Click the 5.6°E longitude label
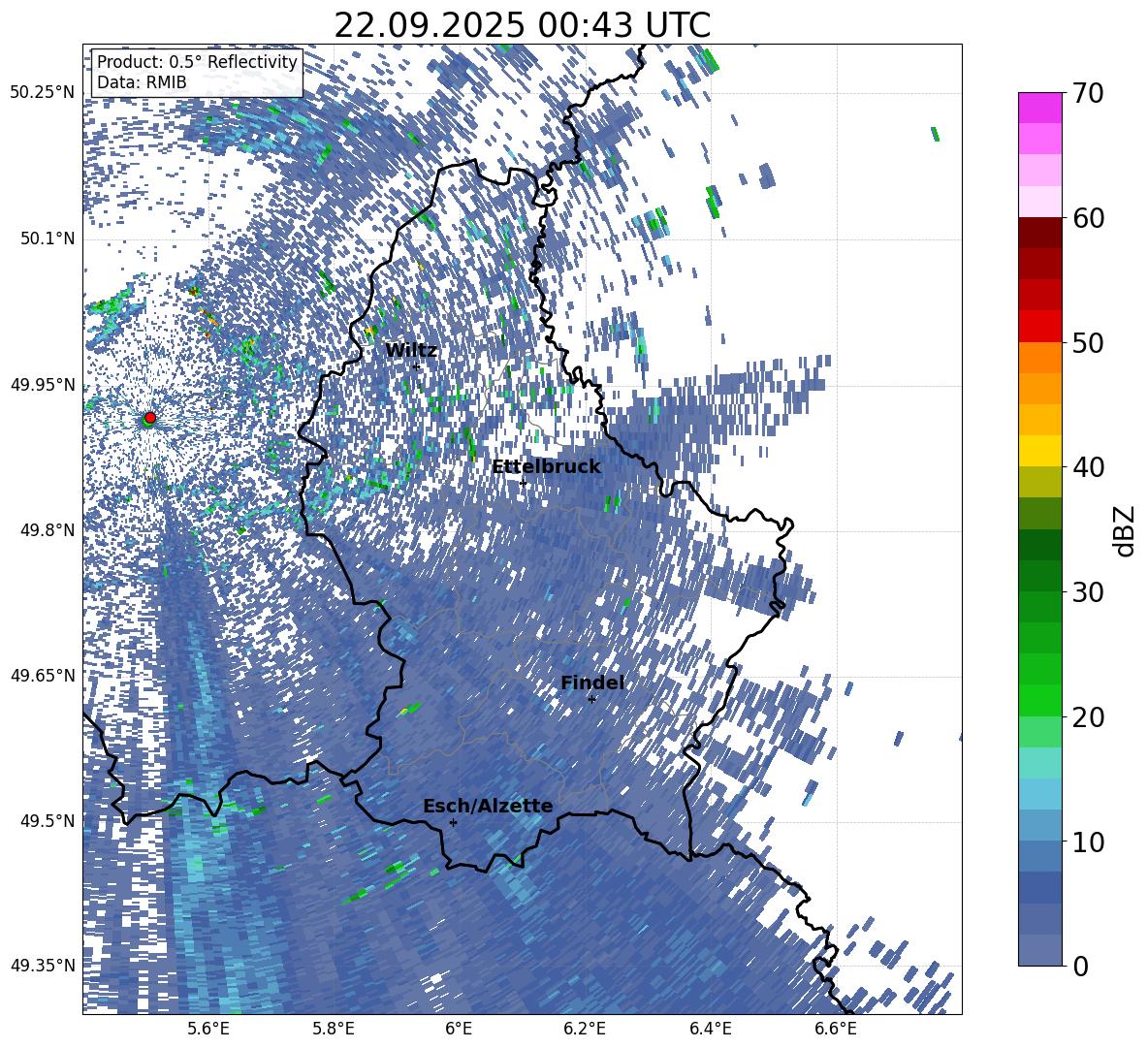The height and width of the screenshot is (1048, 1148). tap(208, 1029)
